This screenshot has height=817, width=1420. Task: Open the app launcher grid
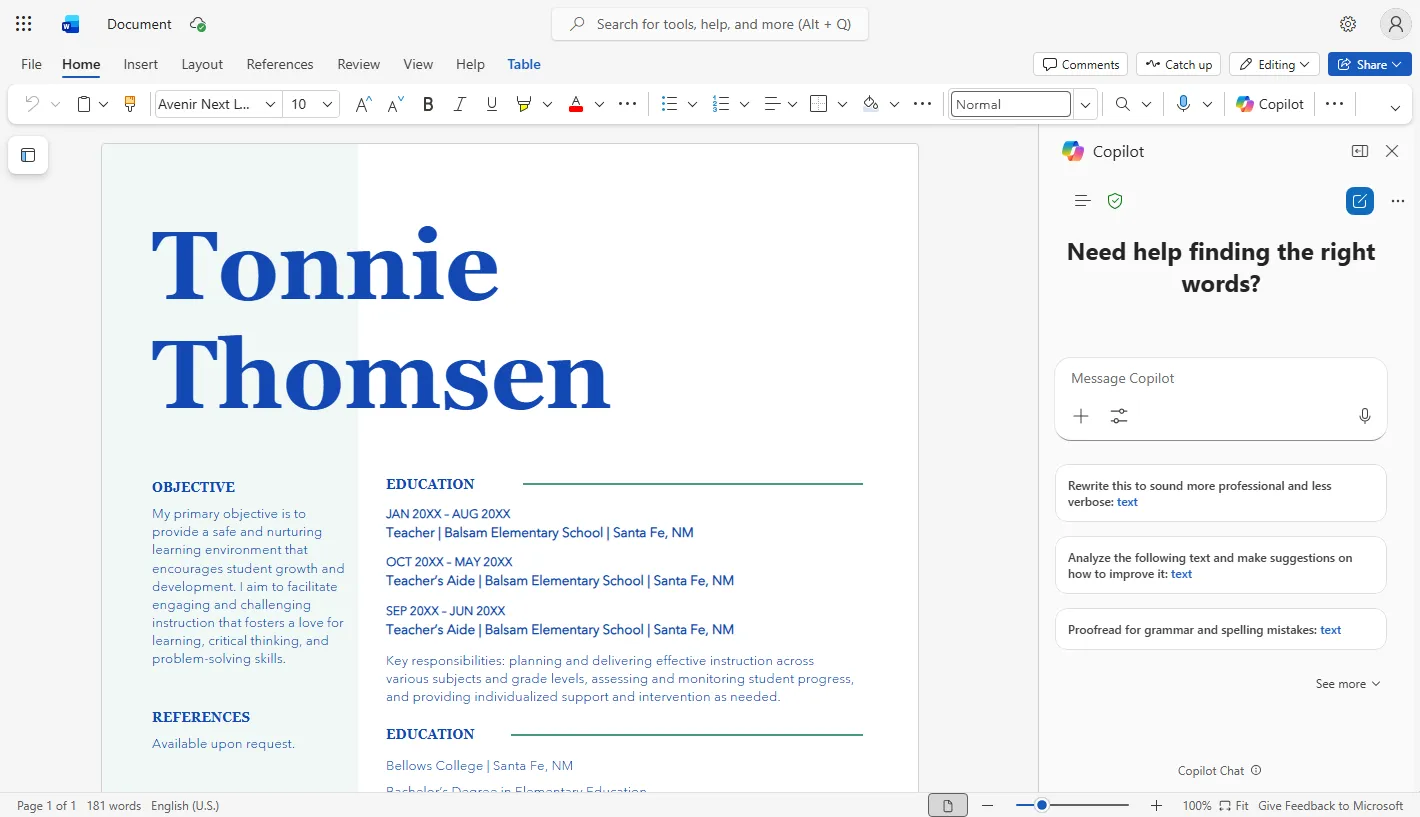[x=24, y=24]
